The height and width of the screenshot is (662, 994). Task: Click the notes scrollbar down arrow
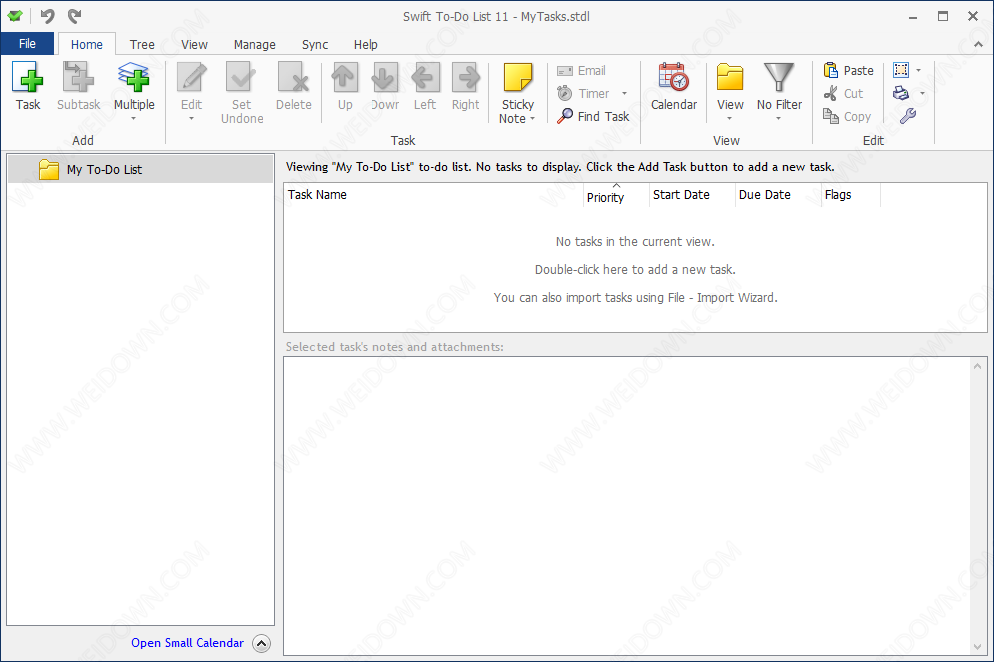(x=977, y=646)
